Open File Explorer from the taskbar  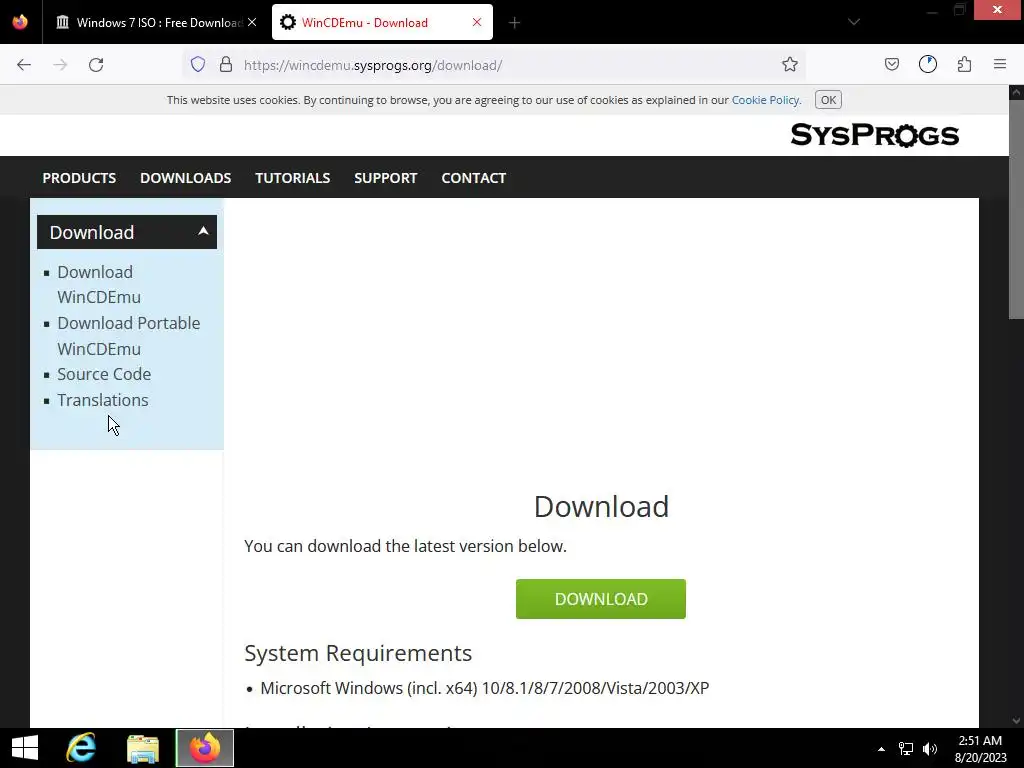(x=142, y=748)
